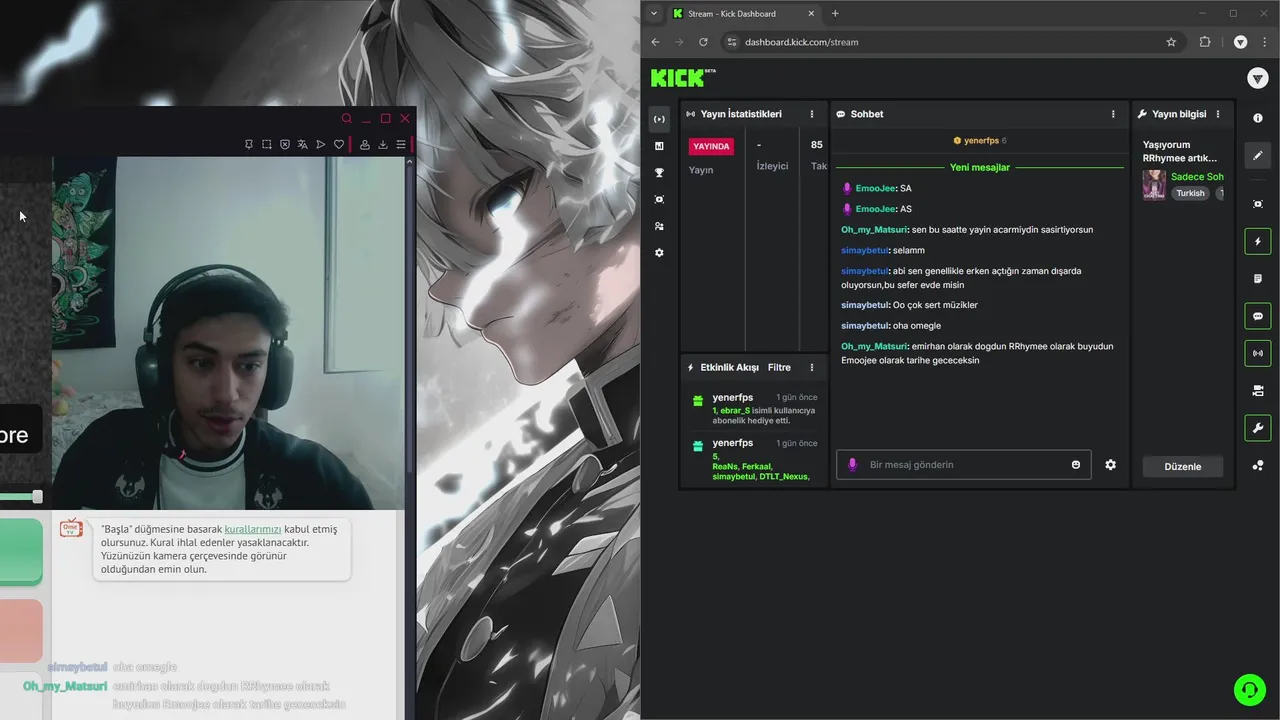Image resolution: width=1280 pixels, height=720 pixels.
Task: Click the ad-blocker shield icon in left browser
Action: [x=285, y=144]
